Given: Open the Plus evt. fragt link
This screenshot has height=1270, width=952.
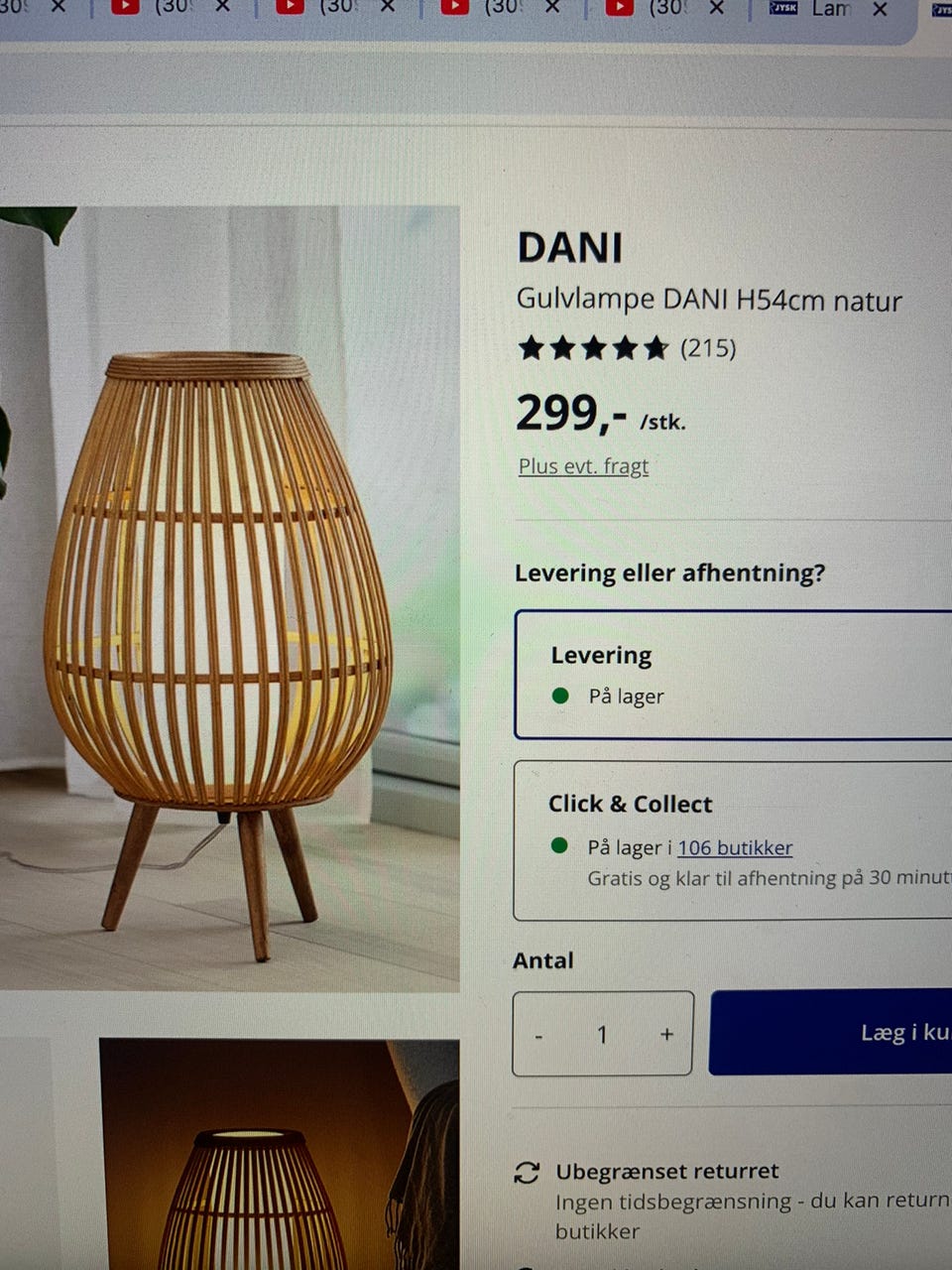Looking at the screenshot, I should tap(583, 466).
